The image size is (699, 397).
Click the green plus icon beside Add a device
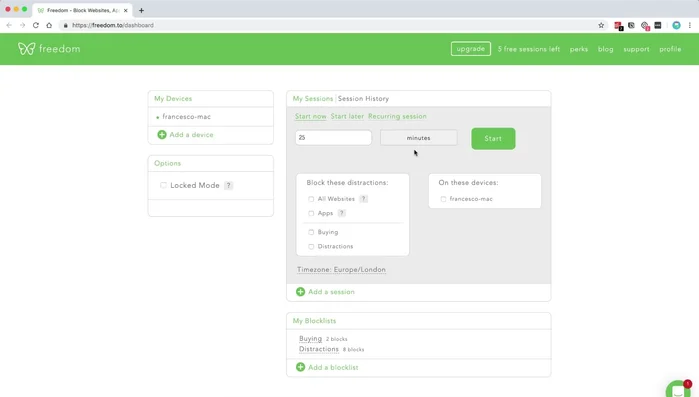point(162,135)
